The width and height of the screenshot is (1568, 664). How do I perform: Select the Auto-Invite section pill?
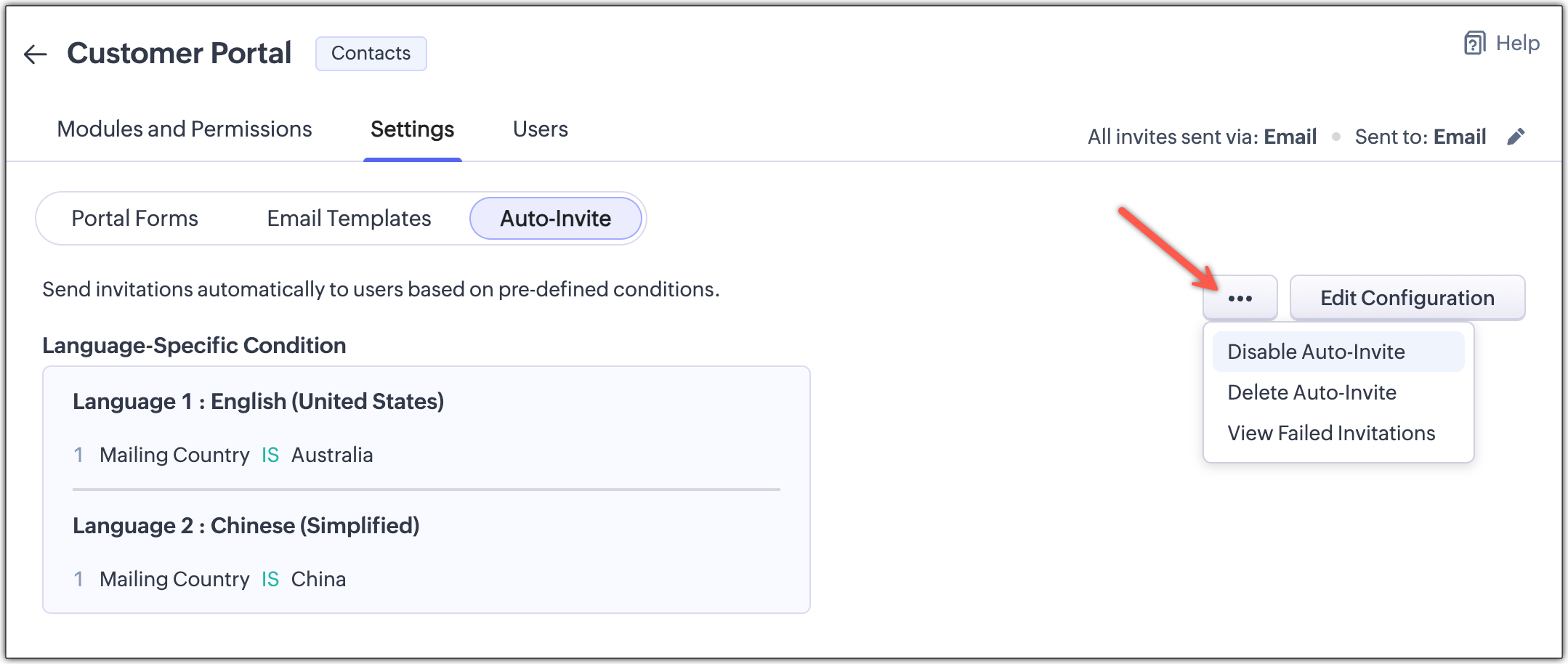555,219
